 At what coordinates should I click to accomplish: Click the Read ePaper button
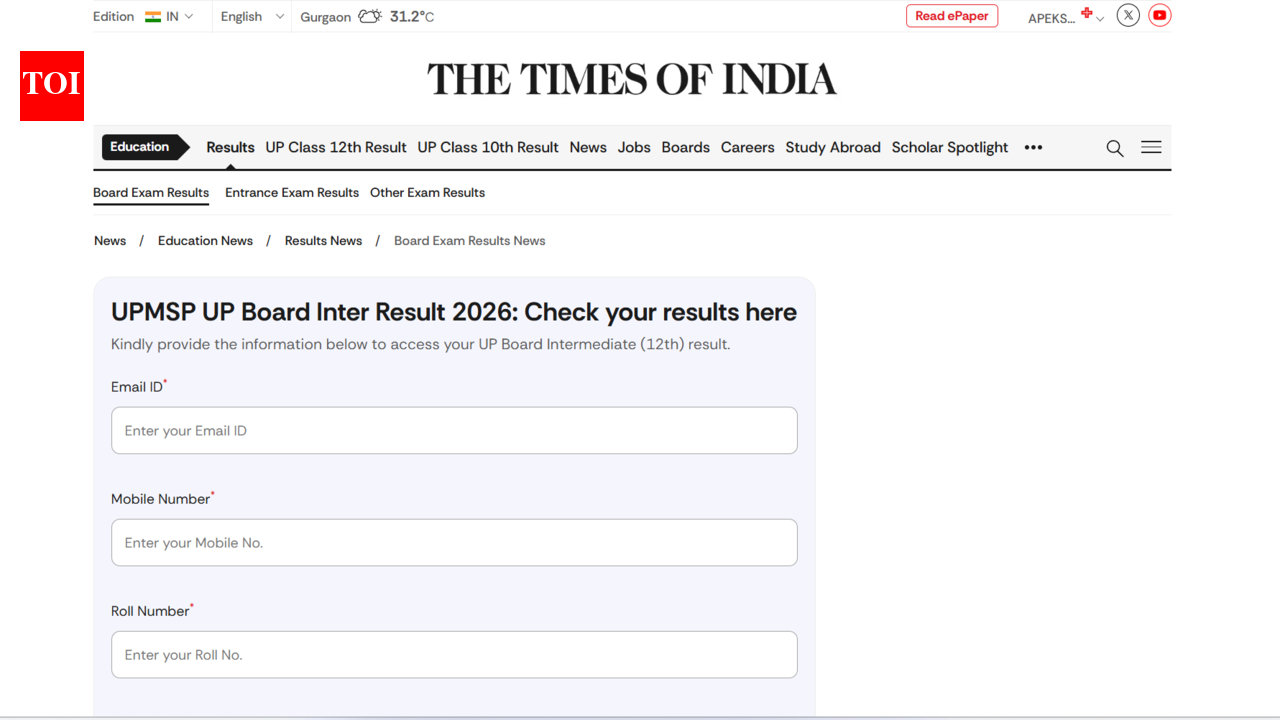(951, 15)
